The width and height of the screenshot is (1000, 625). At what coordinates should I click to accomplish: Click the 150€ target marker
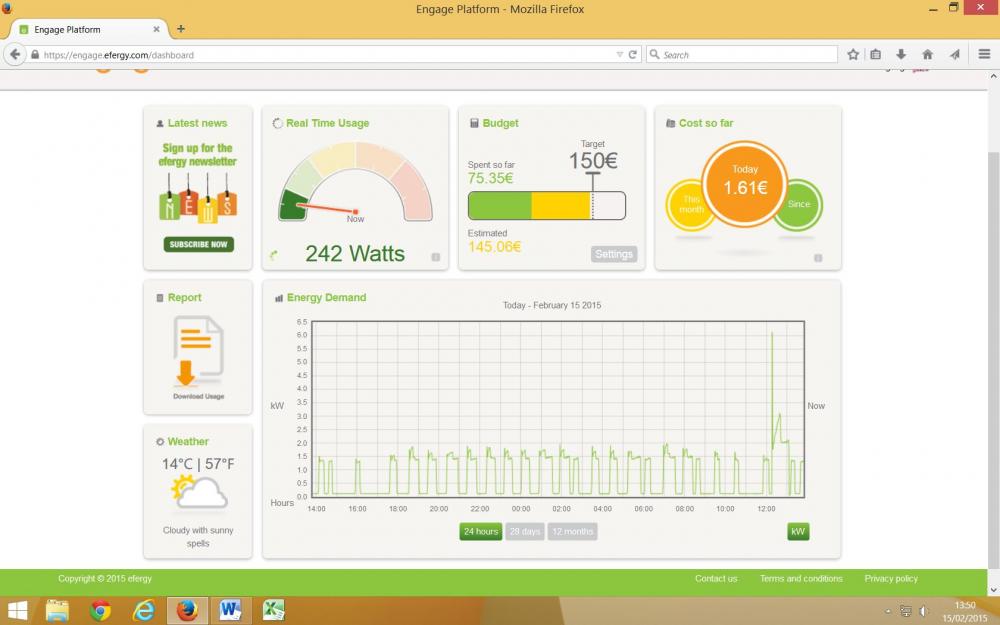tap(593, 161)
